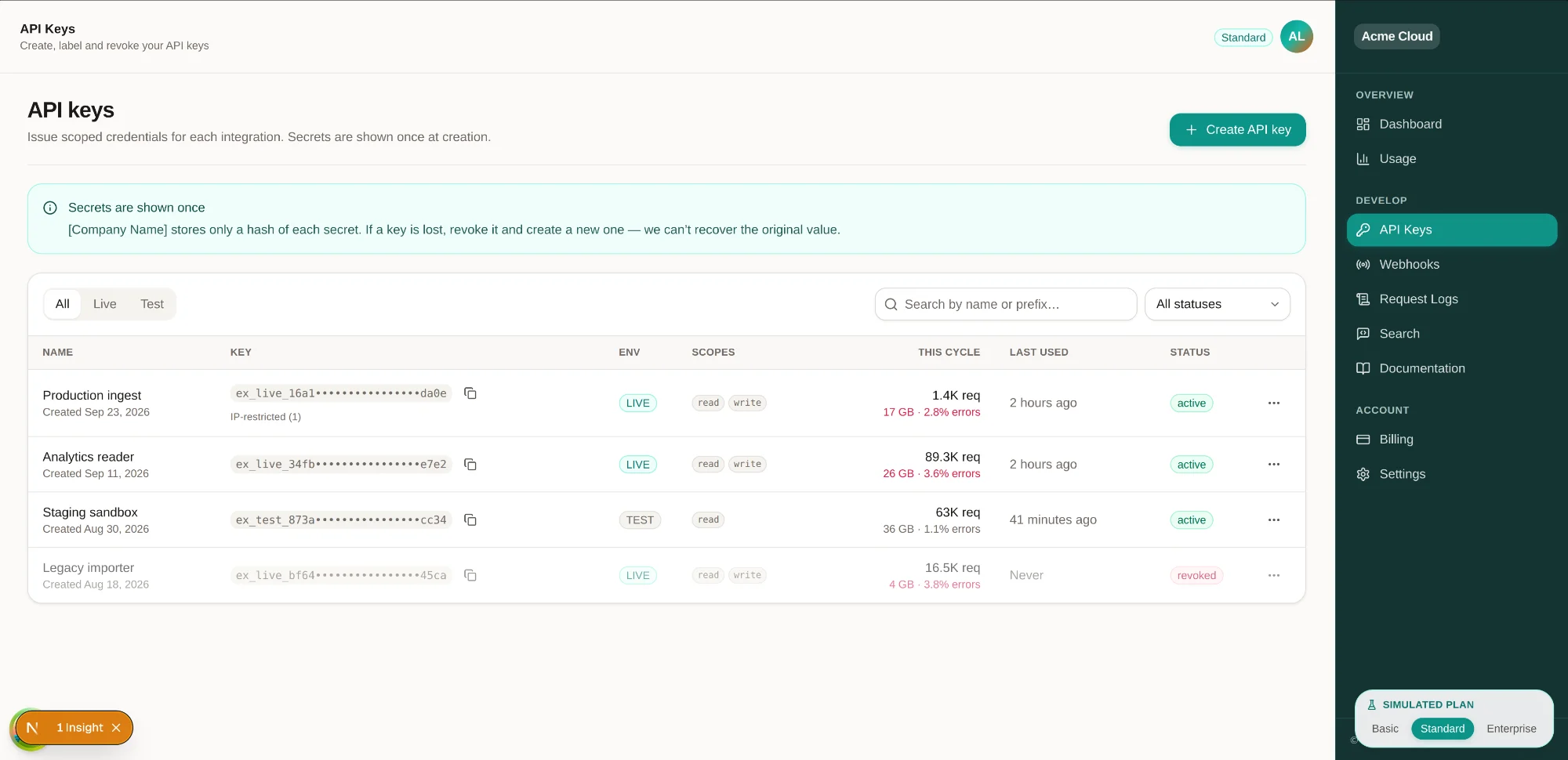Open Dashboard from the sidebar
This screenshot has width=1568, height=760.
click(x=1451, y=124)
